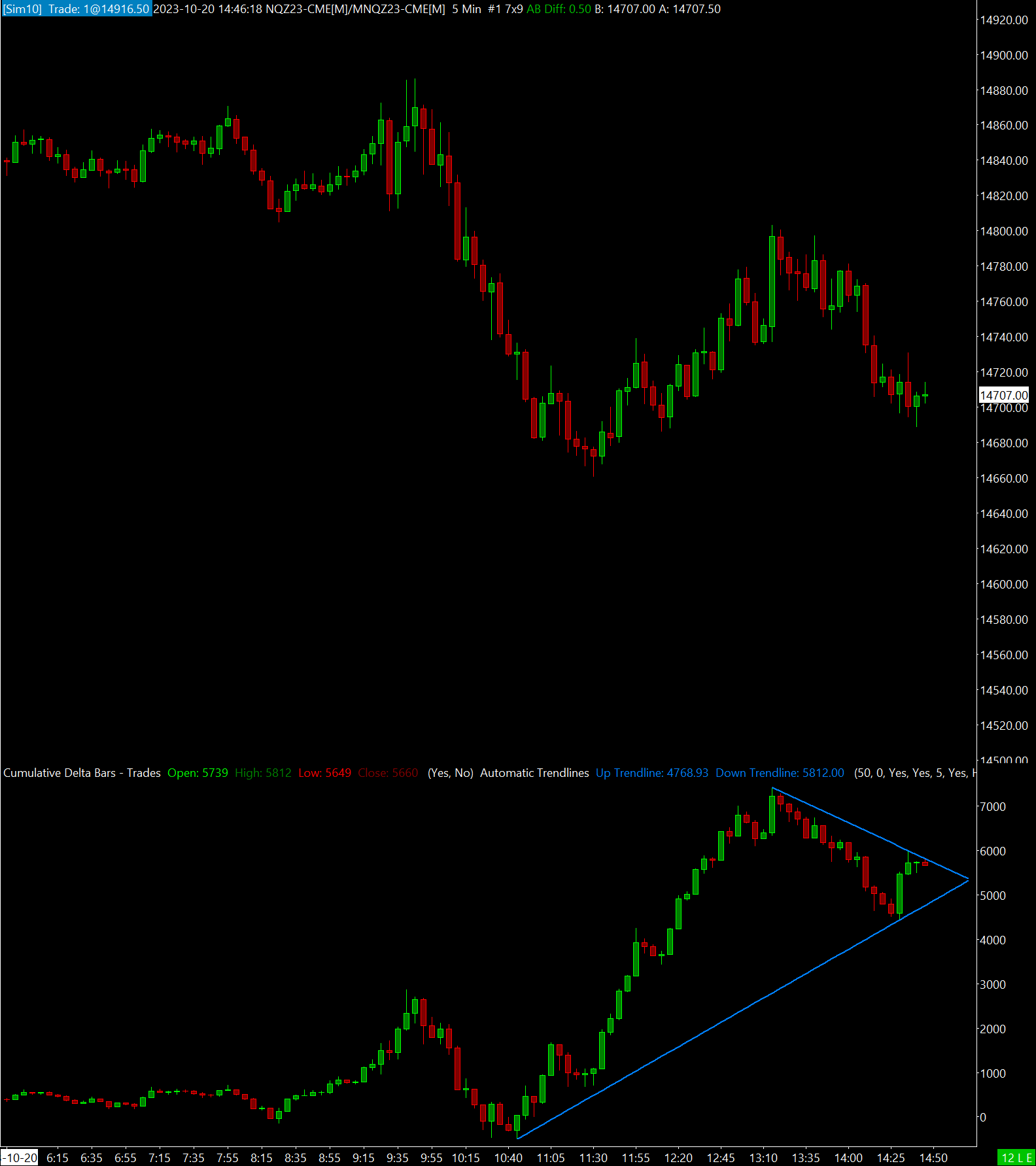
Task: Click the '[Sim10] Trade: 1@14916.50' header label
Action: (77, 9)
